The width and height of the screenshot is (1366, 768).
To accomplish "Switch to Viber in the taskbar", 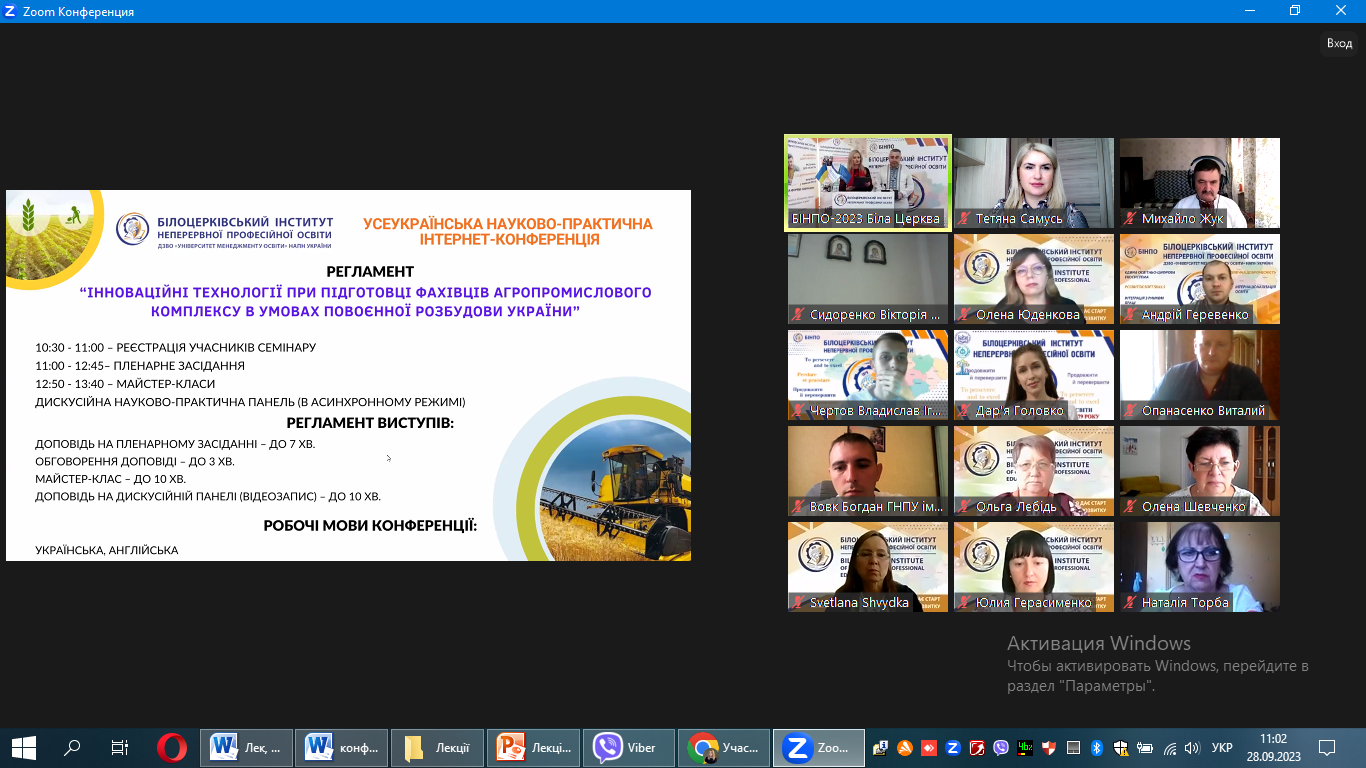I will [x=628, y=747].
